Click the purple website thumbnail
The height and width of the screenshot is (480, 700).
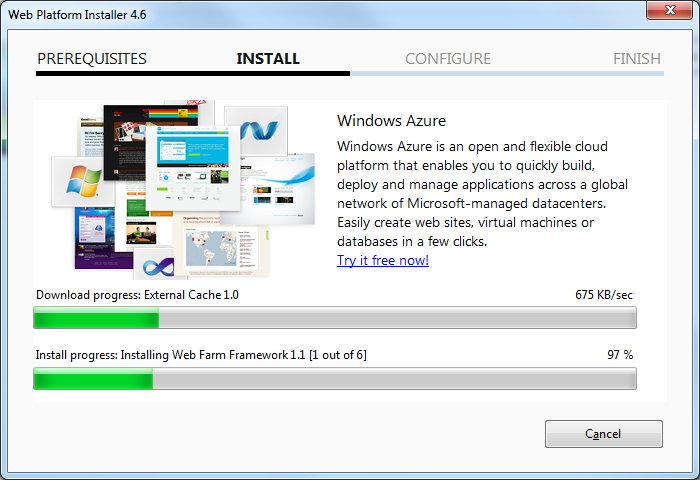tap(95, 238)
